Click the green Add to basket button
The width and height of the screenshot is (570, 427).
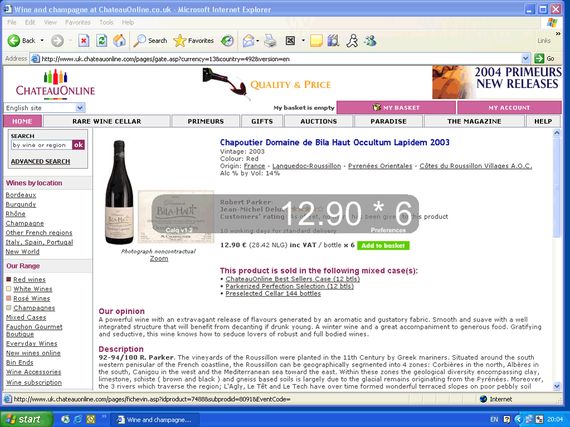point(383,245)
